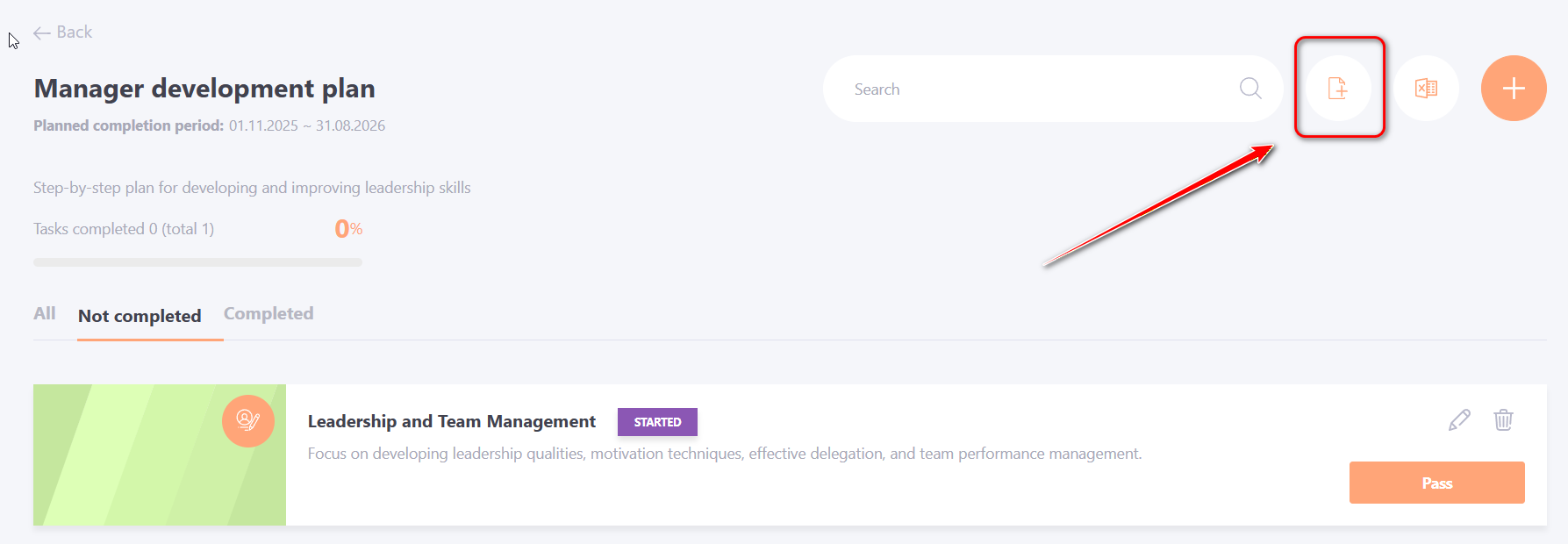Image resolution: width=1568 pixels, height=544 pixels.
Task: Click the green task thumbnail image
Action: point(132,465)
